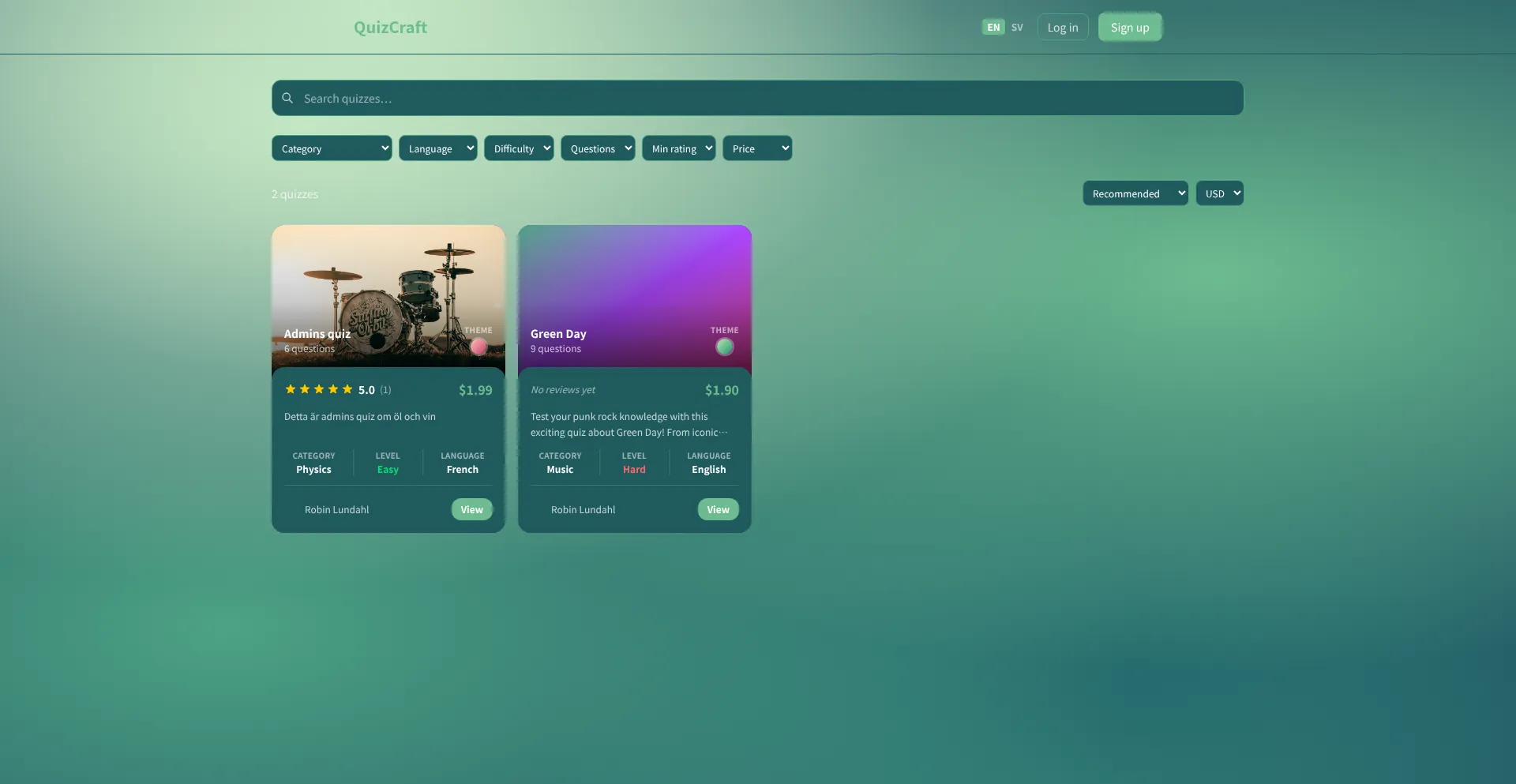Open the Recommended sort dropdown
This screenshot has height=784, width=1516.
pyautogui.click(x=1135, y=193)
